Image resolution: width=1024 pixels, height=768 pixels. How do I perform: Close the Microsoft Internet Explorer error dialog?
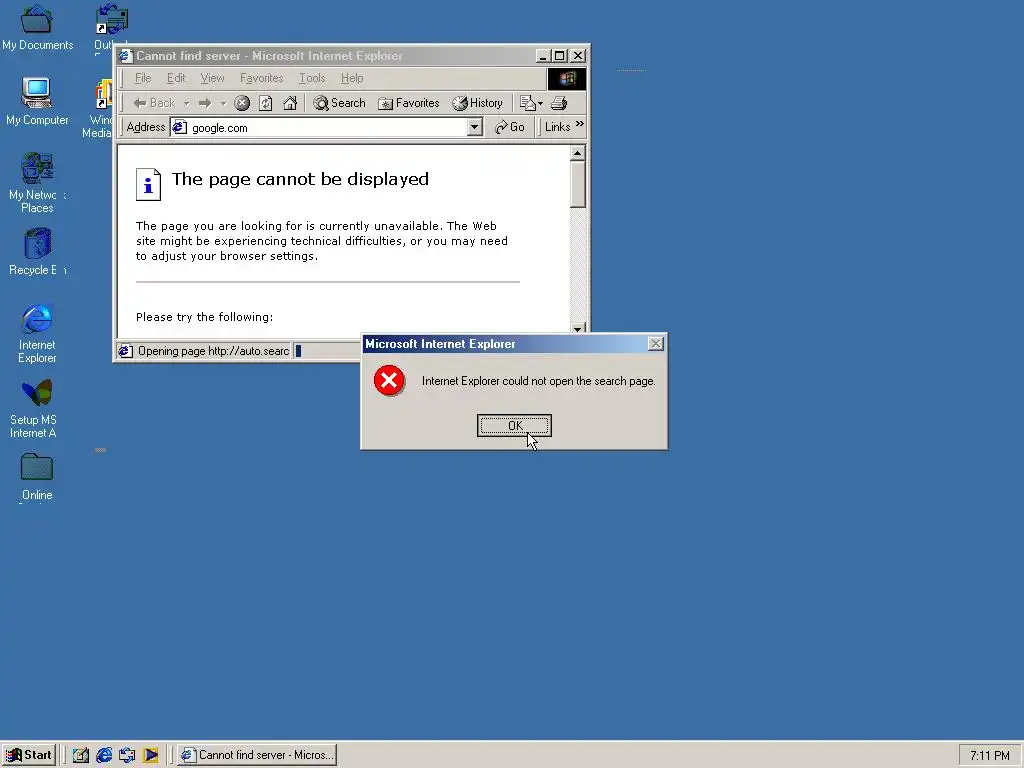click(x=656, y=344)
